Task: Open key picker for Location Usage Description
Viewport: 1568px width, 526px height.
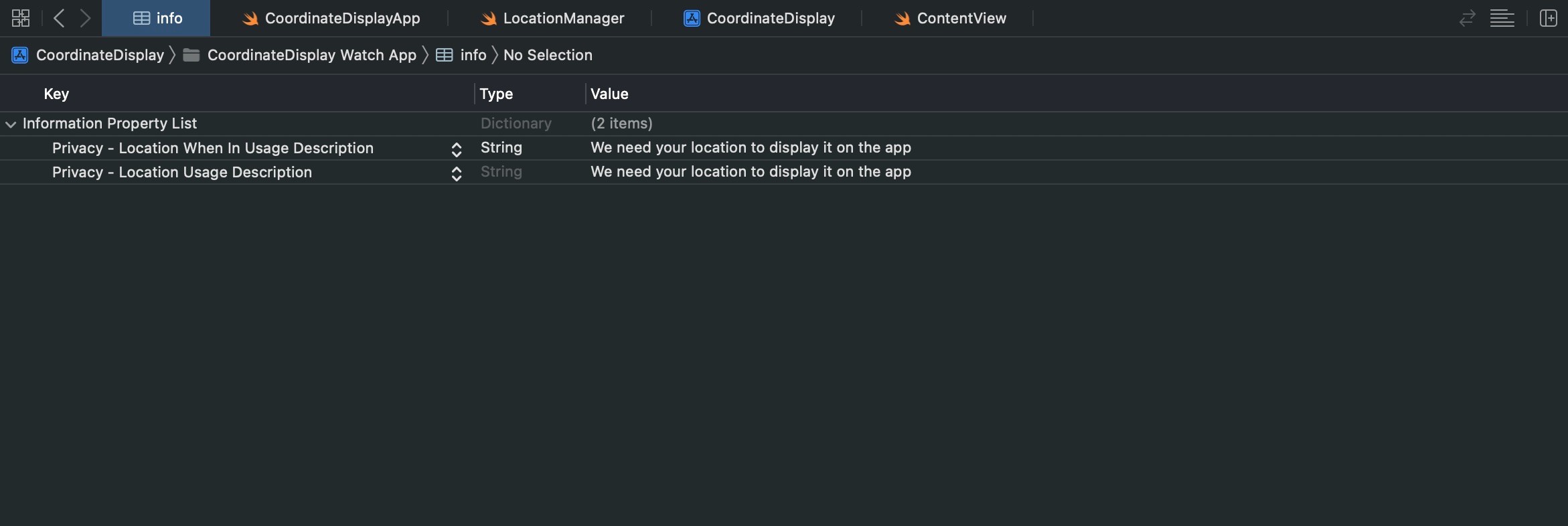Action: [457, 173]
